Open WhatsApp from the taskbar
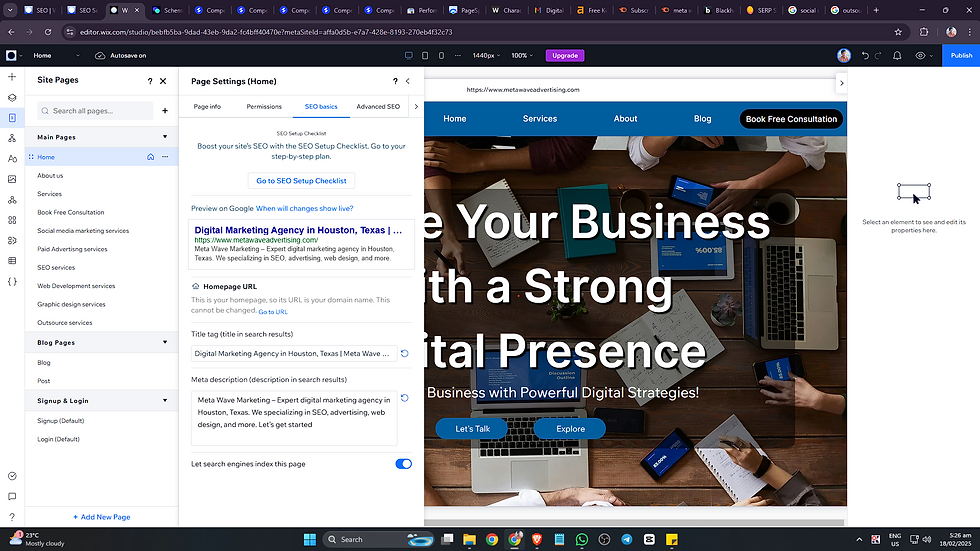980x551 pixels. click(x=582, y=540)
